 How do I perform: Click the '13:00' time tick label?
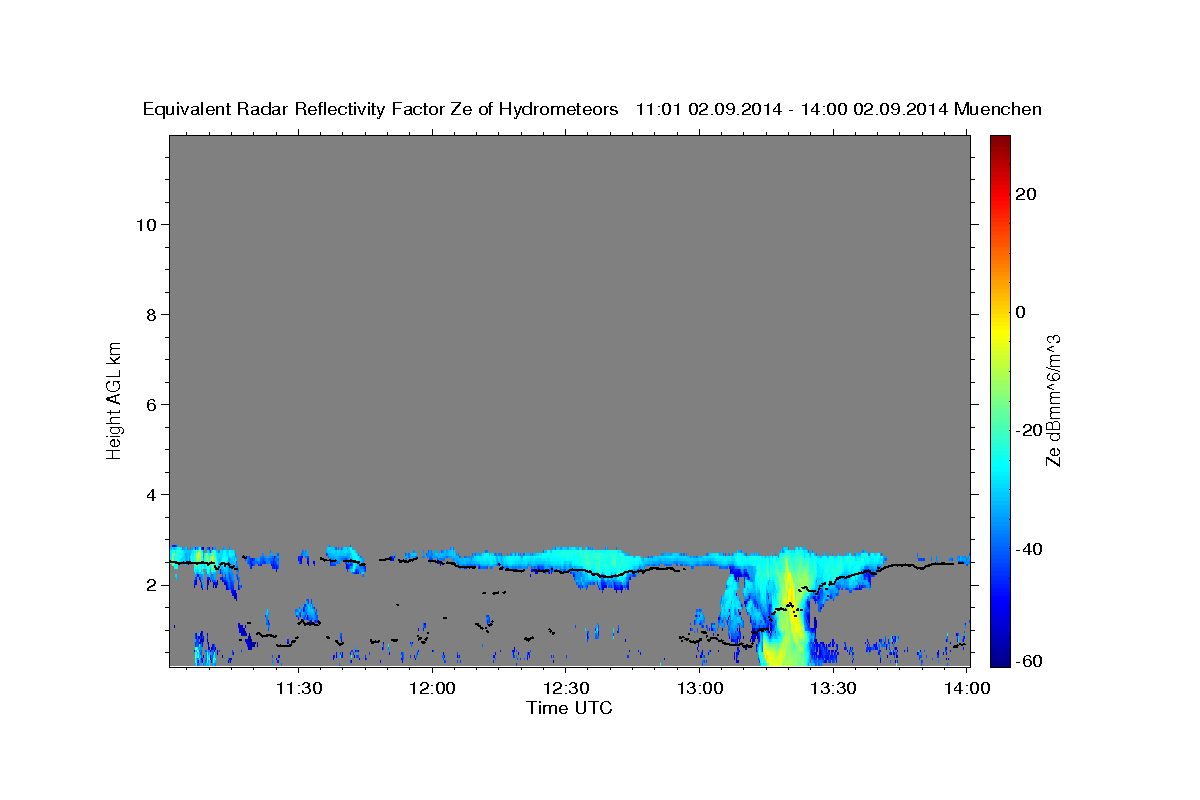click(x=699, y=688)
